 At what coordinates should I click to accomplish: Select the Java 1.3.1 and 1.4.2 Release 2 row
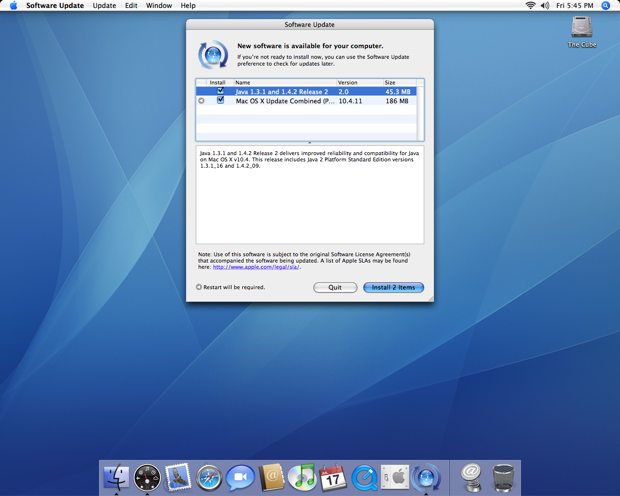[x=306, y=91]
